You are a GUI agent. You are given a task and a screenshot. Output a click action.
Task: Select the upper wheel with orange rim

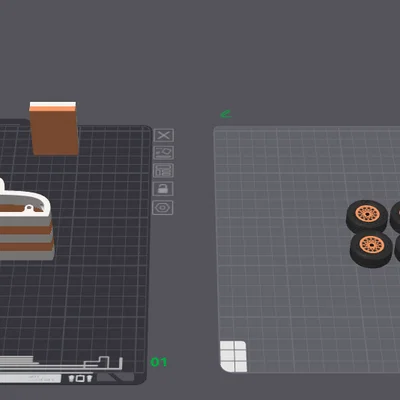pyautogui.click(x=367, y=216)
